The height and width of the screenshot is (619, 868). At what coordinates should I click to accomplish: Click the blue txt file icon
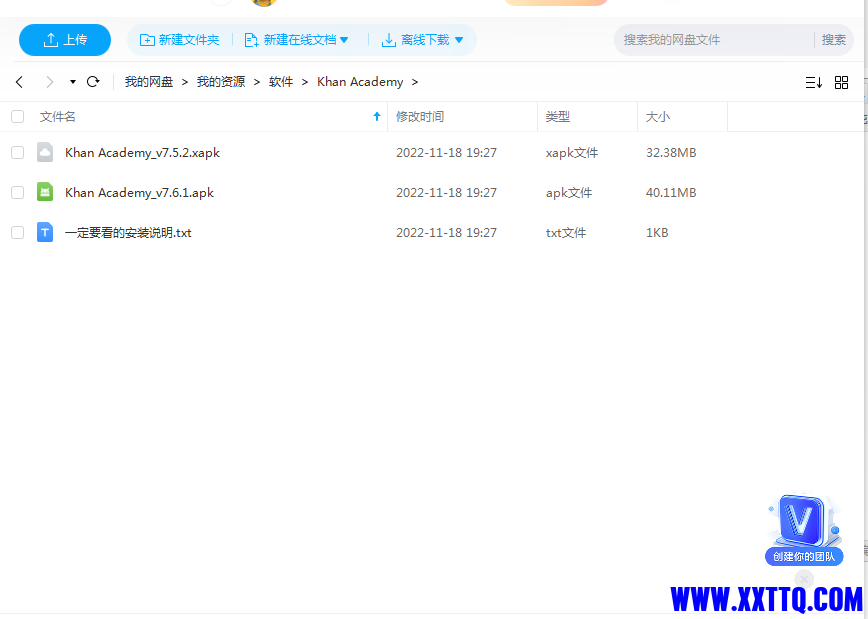tap(45, 232)
